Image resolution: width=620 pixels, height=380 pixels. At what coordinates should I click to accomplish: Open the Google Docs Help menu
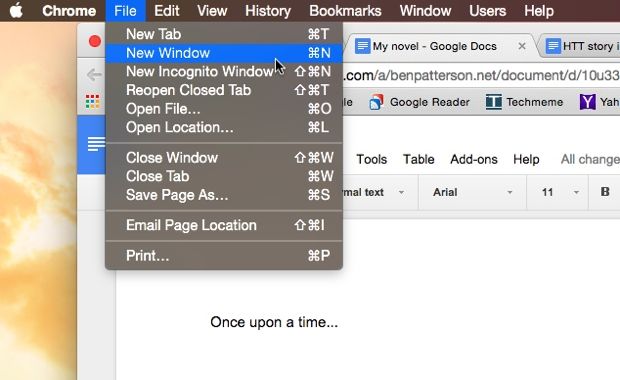coord(526,159)
